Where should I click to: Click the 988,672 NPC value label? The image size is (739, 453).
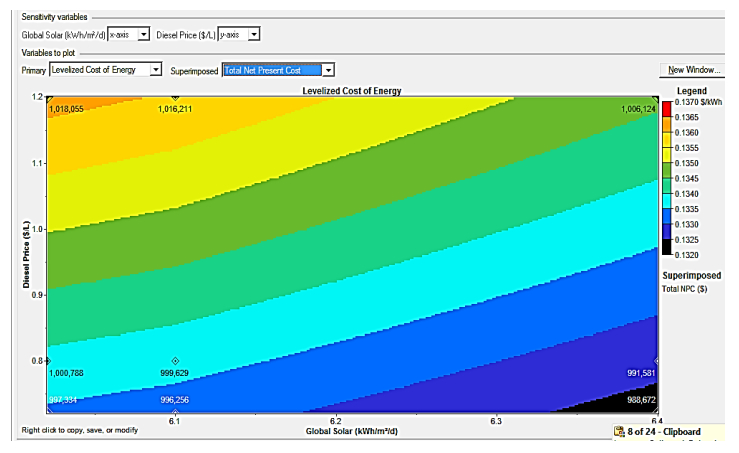(x=640, y=400)
